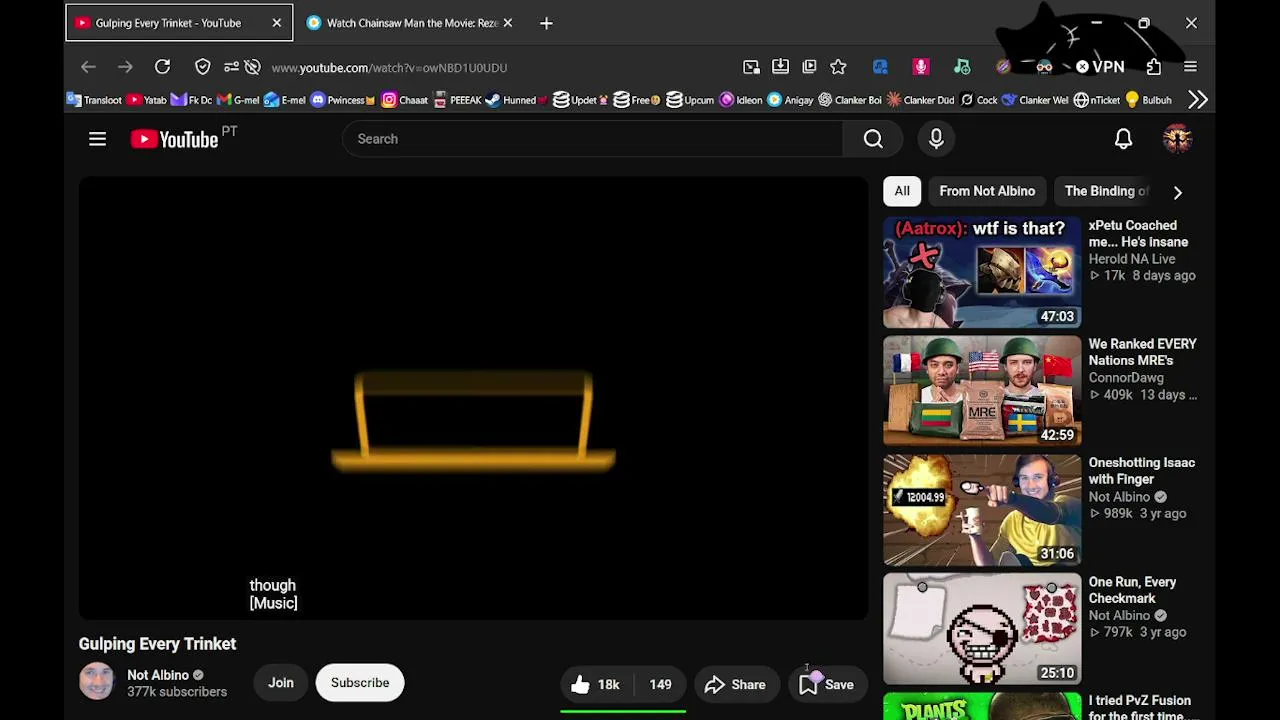Viewport: 1280px width, 720px height.
Task: Click the YouTube search magnifier button
Action: [x=873, y=139]
